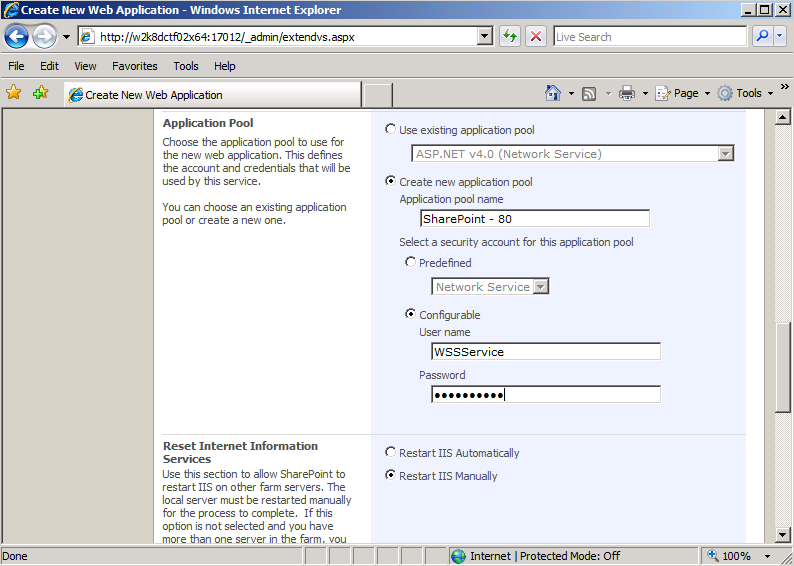Click the Home icon in command bar
The width and height of the screenshot is (794, 566).
click(553, 93)
